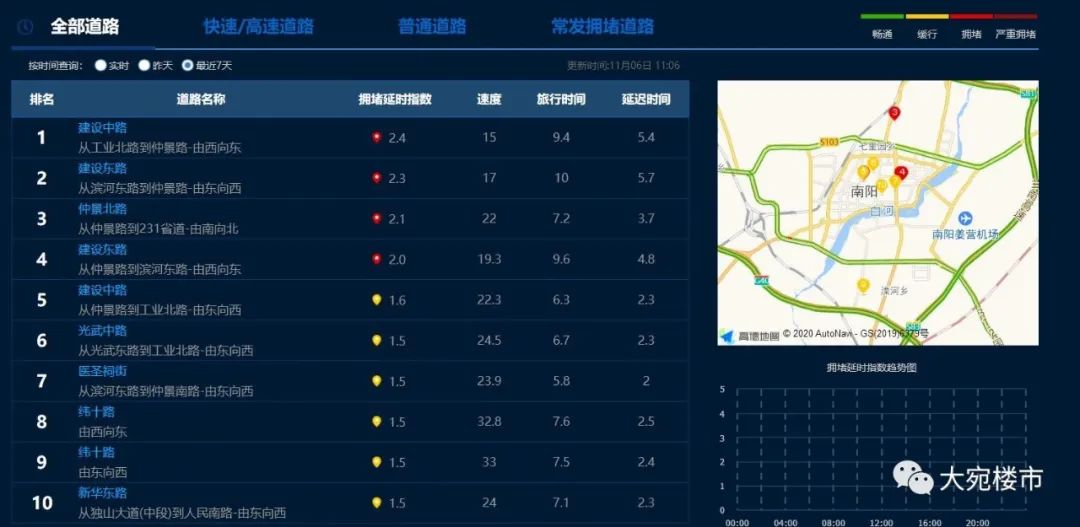Open the 医圣祠街 road link
Image resolution: width=1080 pixels, height=527 pixels.
(x=102, y=371)
